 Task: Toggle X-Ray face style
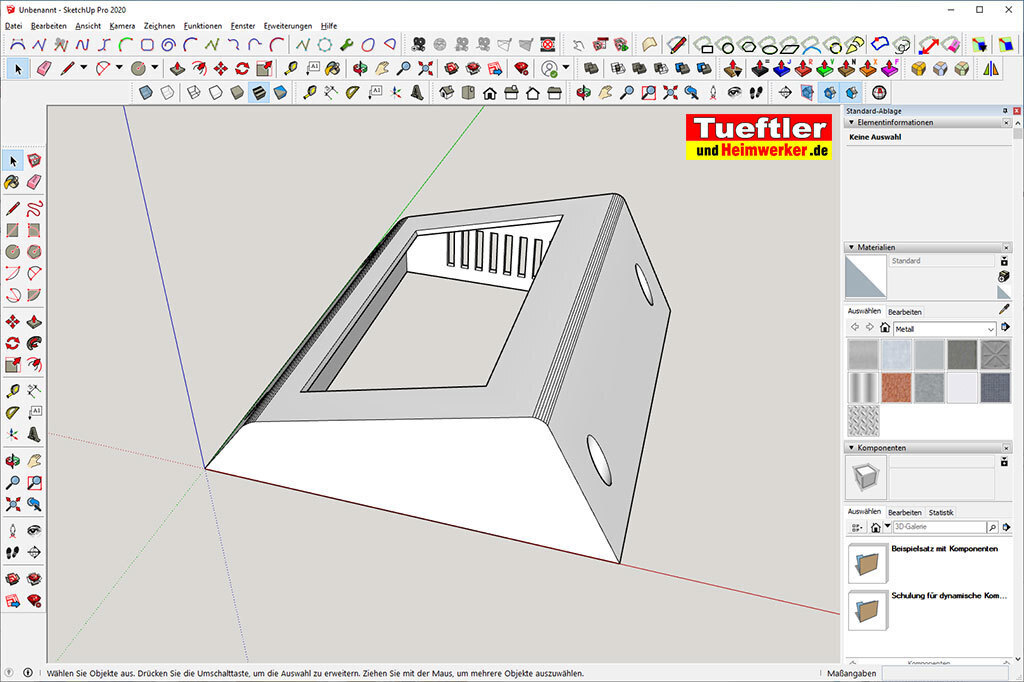click(x=146, y=92)
